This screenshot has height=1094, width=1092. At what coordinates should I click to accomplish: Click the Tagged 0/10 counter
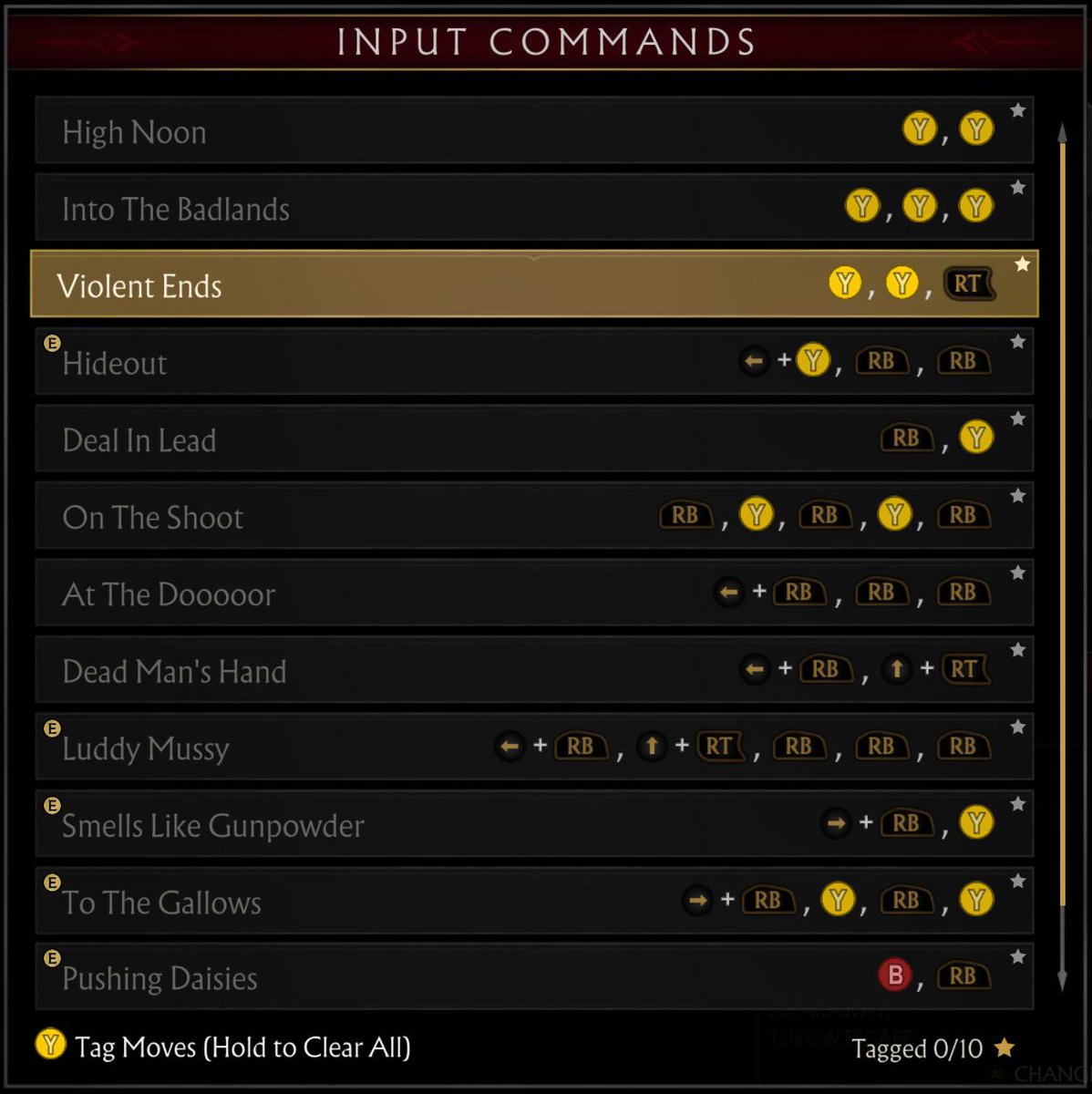pyautogui.click(x=917, y=1048)
